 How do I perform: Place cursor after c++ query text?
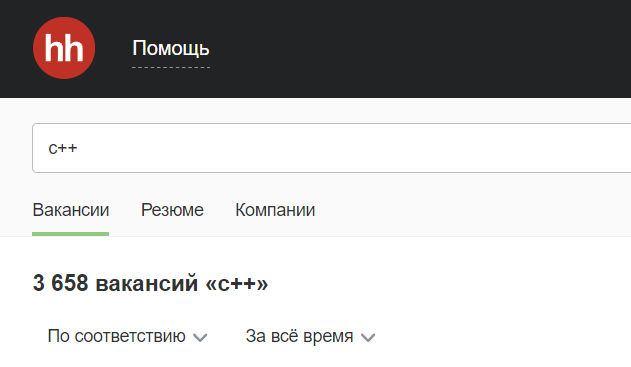78,148
